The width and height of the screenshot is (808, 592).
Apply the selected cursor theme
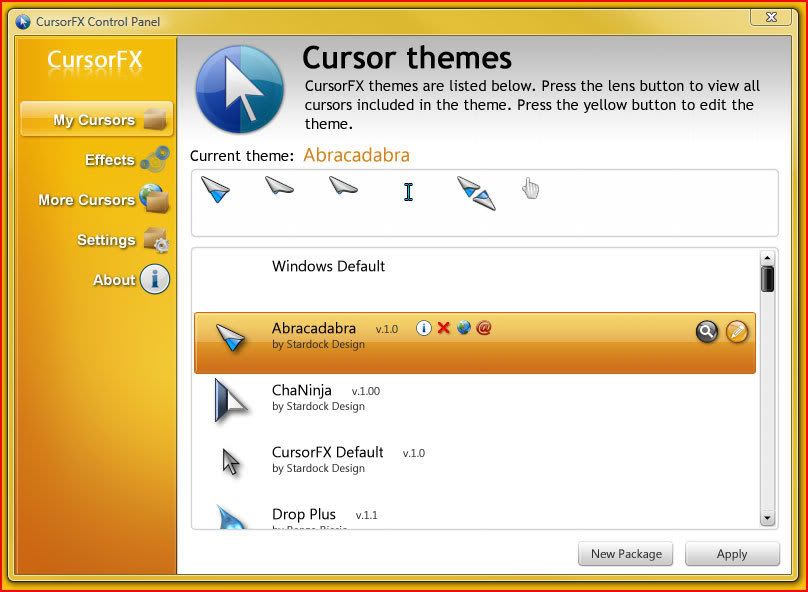click(732, 554)
